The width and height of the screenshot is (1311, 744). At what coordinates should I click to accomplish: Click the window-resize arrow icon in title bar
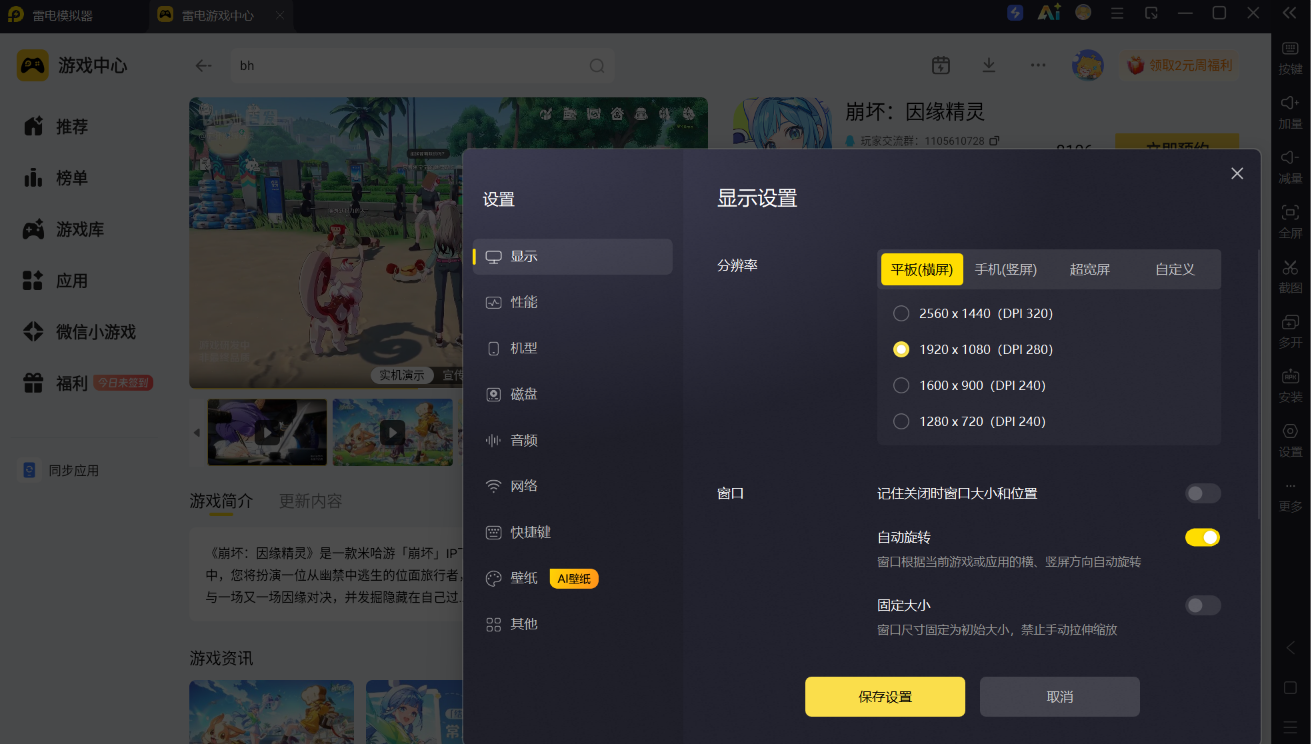pyautogui.click(x=1151, y=13)
